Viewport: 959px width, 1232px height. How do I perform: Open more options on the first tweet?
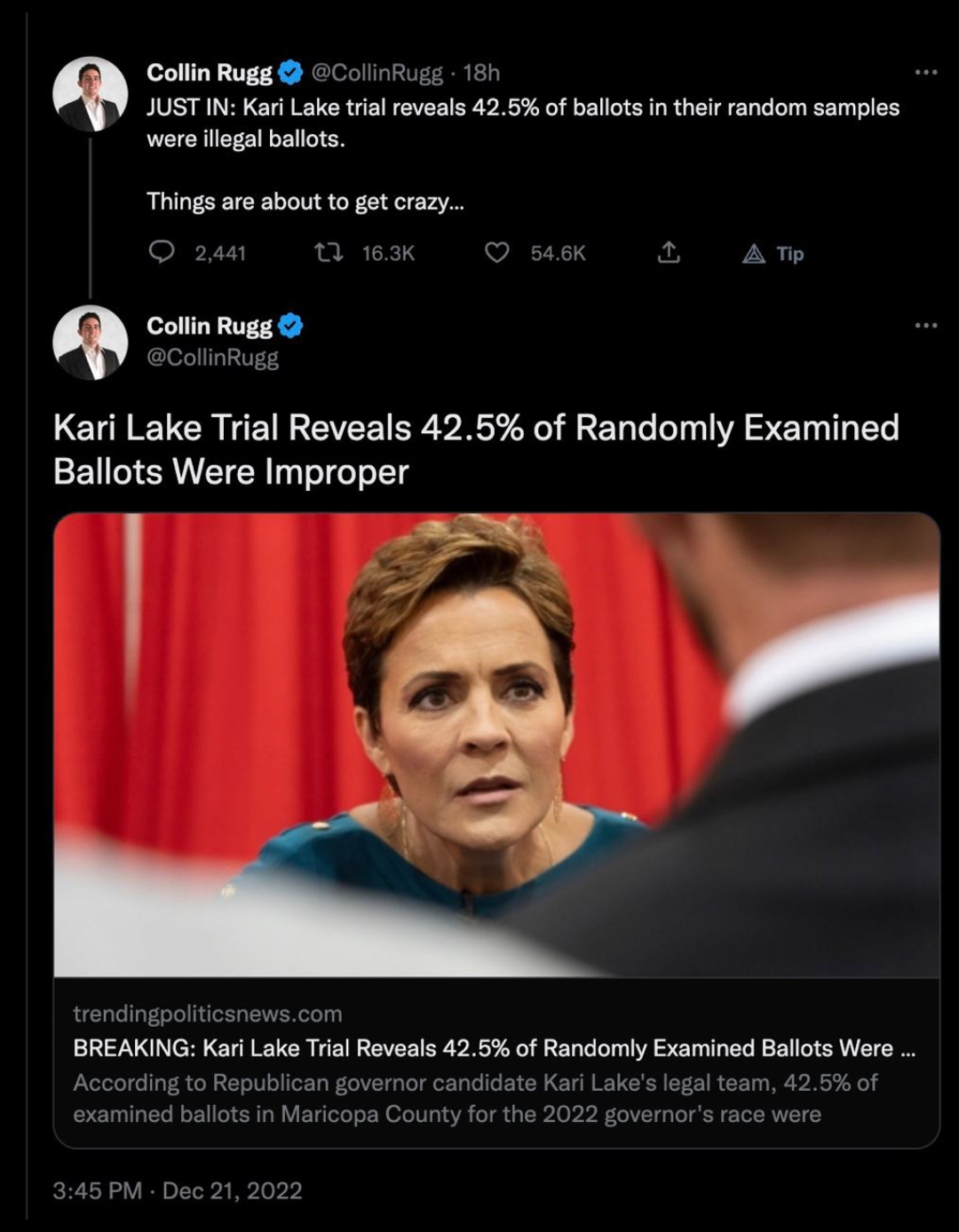click(x=925, y=72)
